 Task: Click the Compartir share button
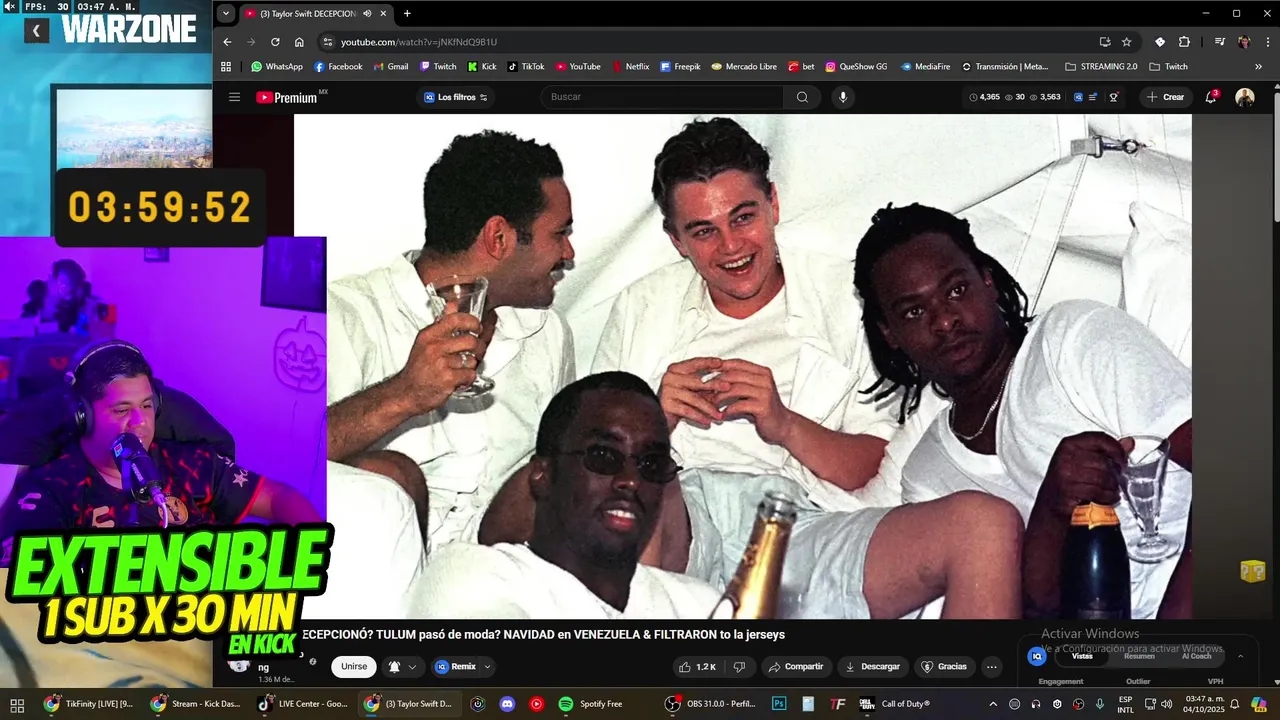(x=796, y=667)
